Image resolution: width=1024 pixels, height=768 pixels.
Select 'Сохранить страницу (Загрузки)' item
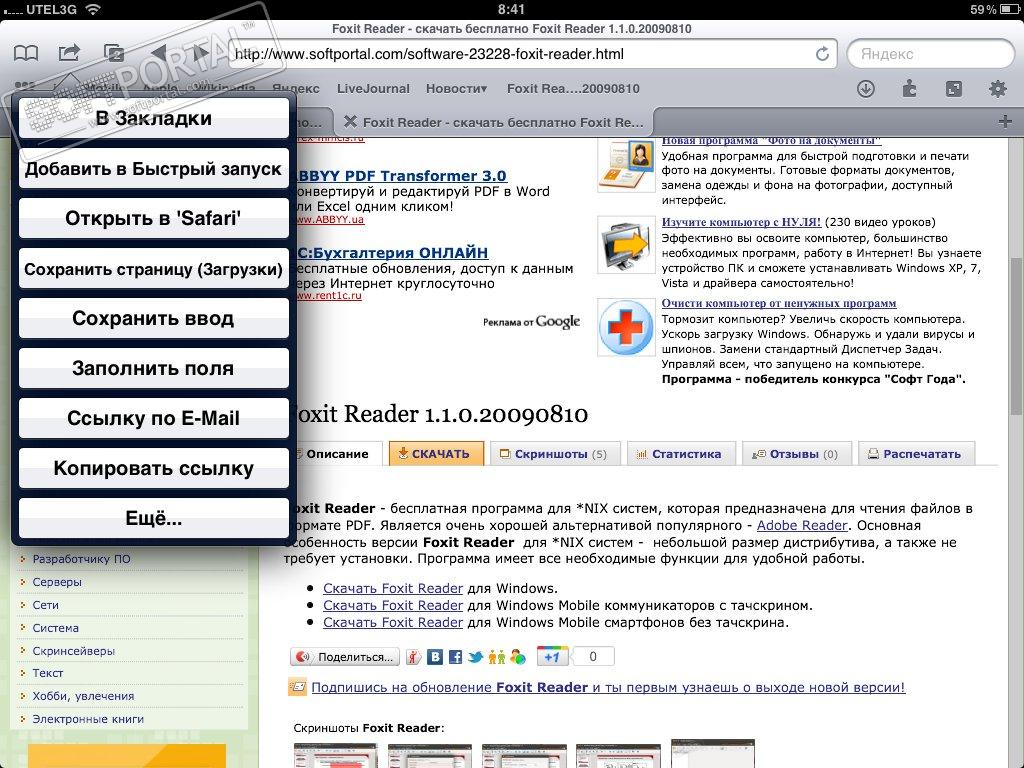[x=153, y=268]
